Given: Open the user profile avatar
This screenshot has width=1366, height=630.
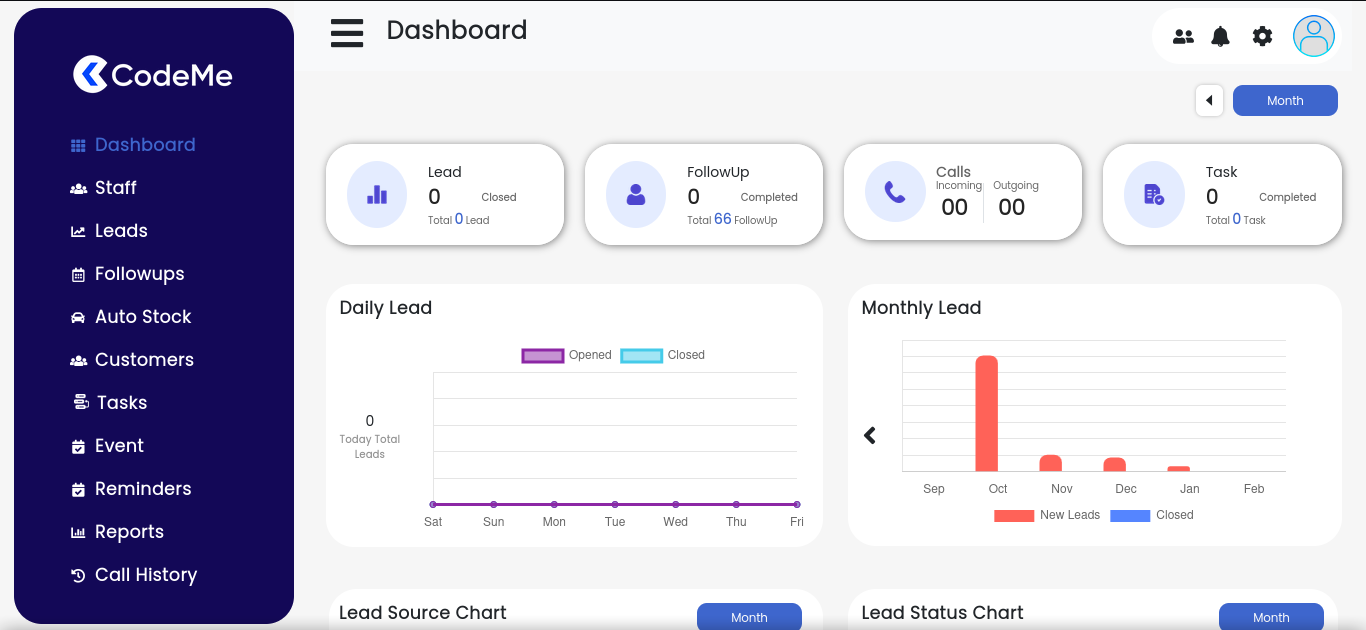Looking at the screenshot, I should click(1314, 37).
